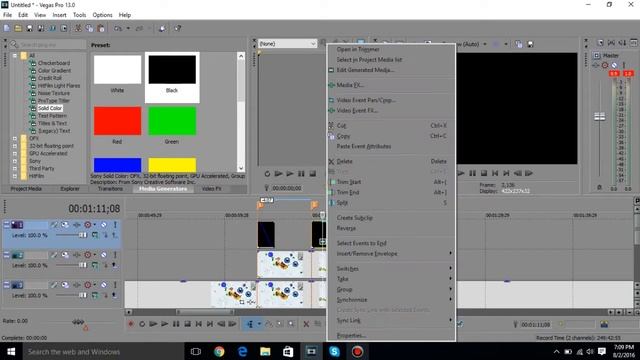640x360 pixels.
Task: Click the Save project toolbar icon
Action: click(x=29, y=28)
